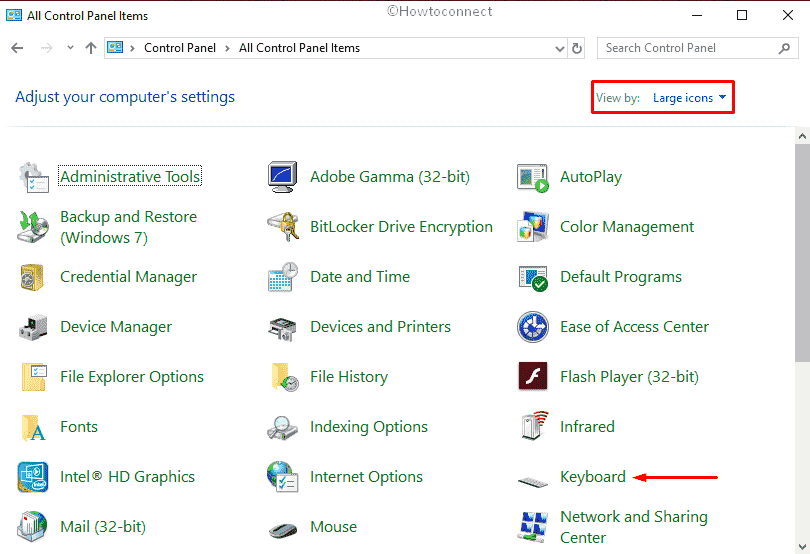810x554 pixels.
Task: Click the search magnifier icon
Action: point(784,48)
